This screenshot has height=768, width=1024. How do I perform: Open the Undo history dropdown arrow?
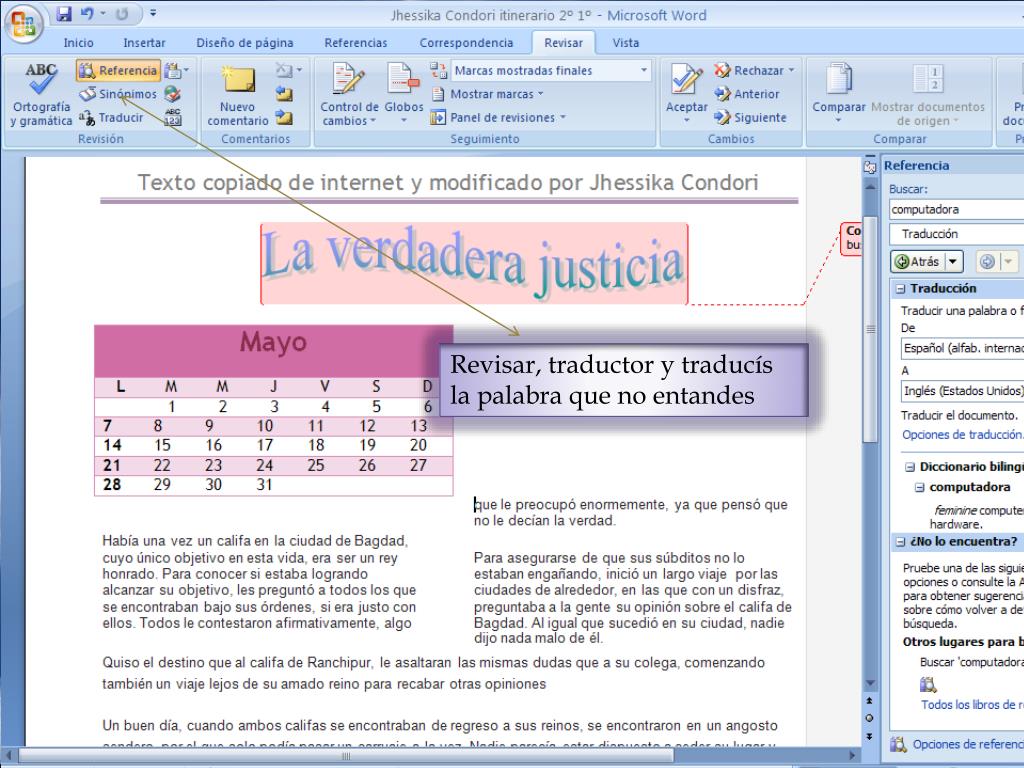pyautogui.click(x=103, y=13)
